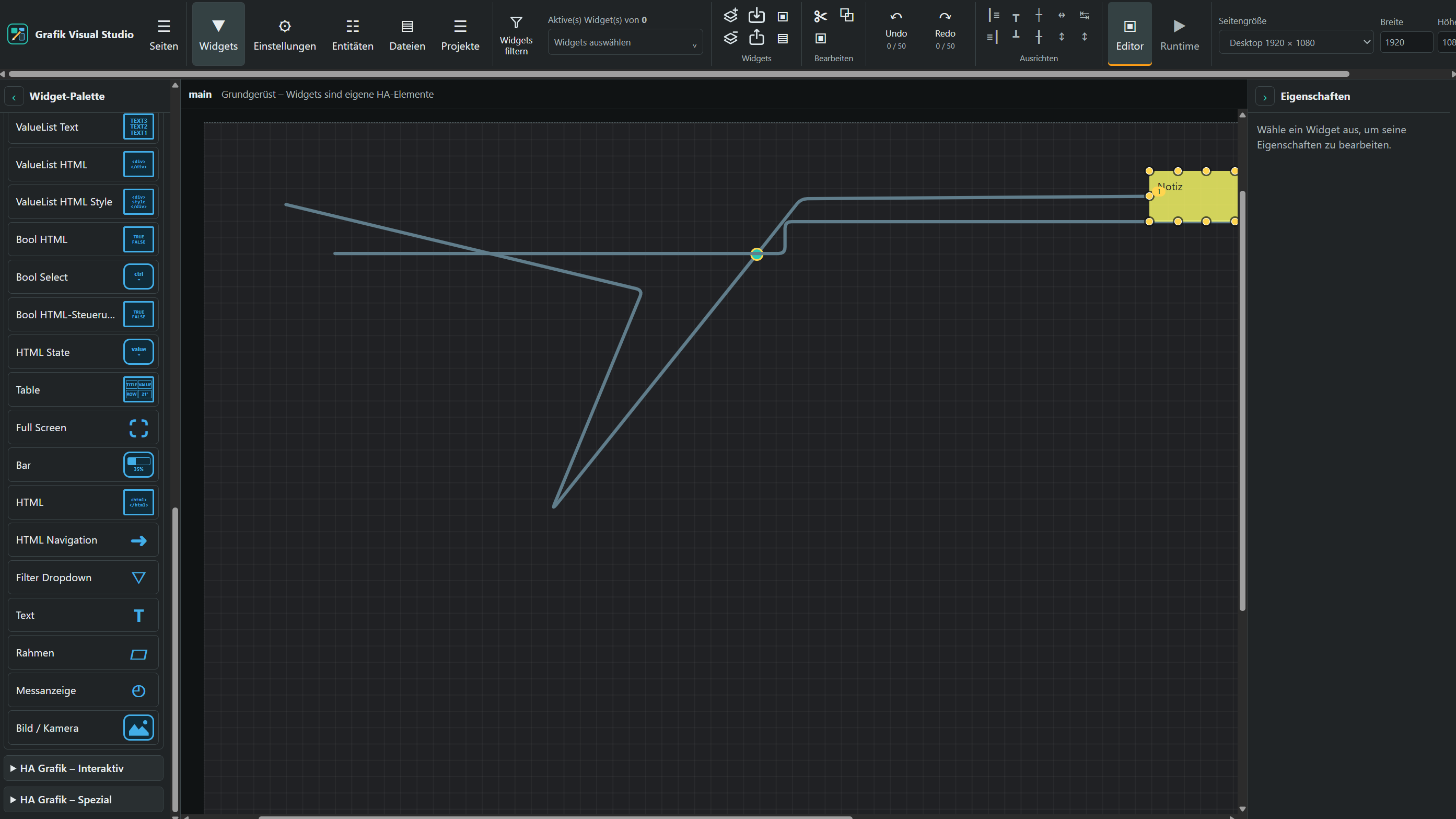The image size is (1456, 819).
Task: Click the circular line handle on canvas
Action: tap(756, 255)
